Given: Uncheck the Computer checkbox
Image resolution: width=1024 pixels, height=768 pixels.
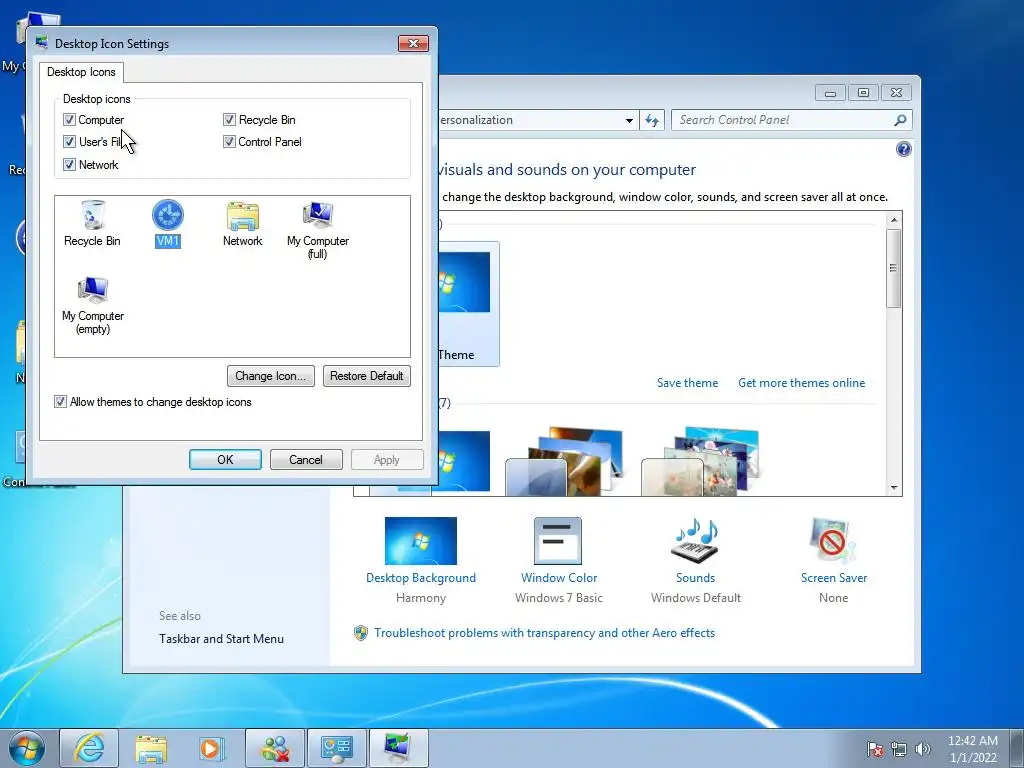Looking at the screenshot, I should click(x=69, y=120).
